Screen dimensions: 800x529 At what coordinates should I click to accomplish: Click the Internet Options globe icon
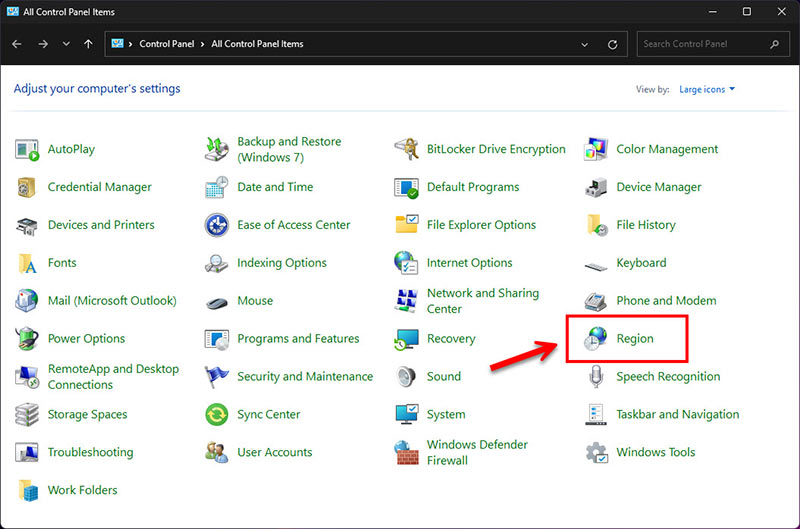point(406,263)
